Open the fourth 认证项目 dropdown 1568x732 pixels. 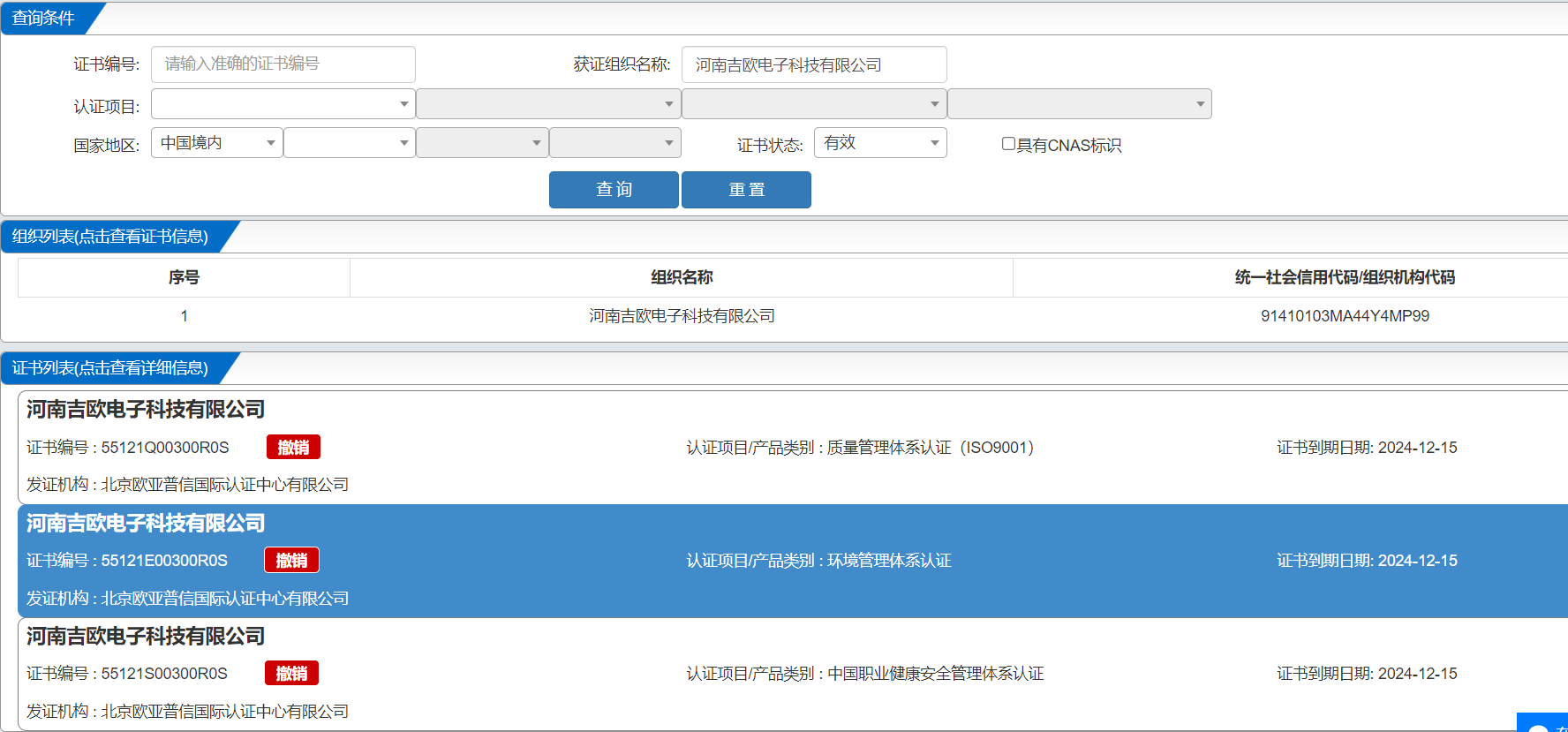tap(1080, 104)
